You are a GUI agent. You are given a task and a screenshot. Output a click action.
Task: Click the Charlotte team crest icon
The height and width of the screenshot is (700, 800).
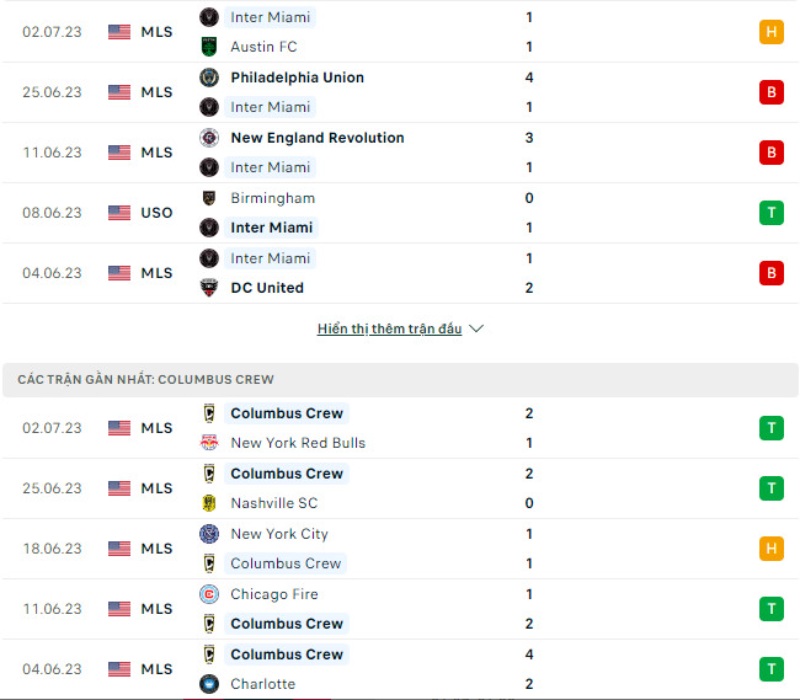pyautogui.click(x=209, y=684)
